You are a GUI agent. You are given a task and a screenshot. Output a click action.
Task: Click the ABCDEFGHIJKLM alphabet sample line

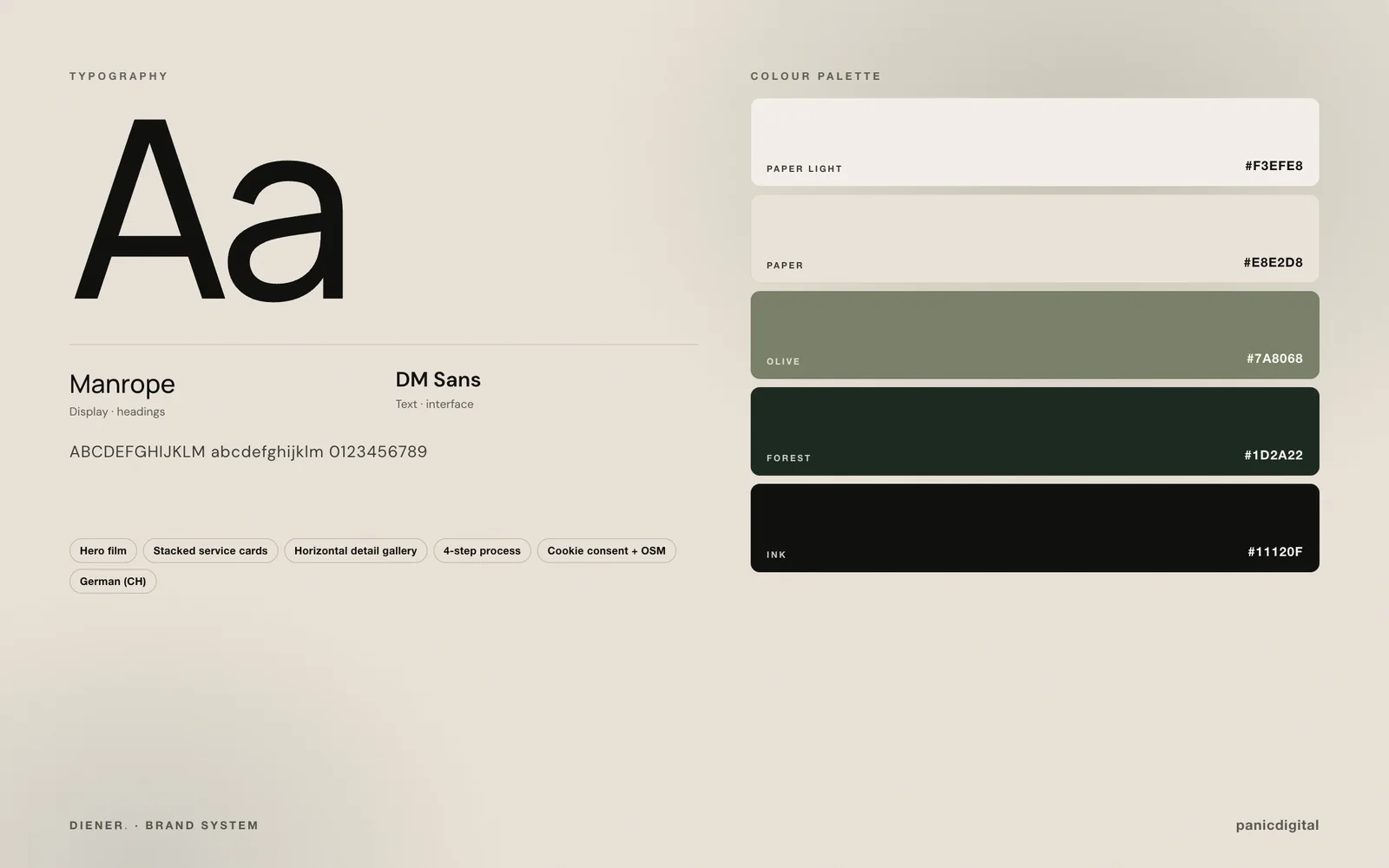pyautogui.click(x=248, y=451)
